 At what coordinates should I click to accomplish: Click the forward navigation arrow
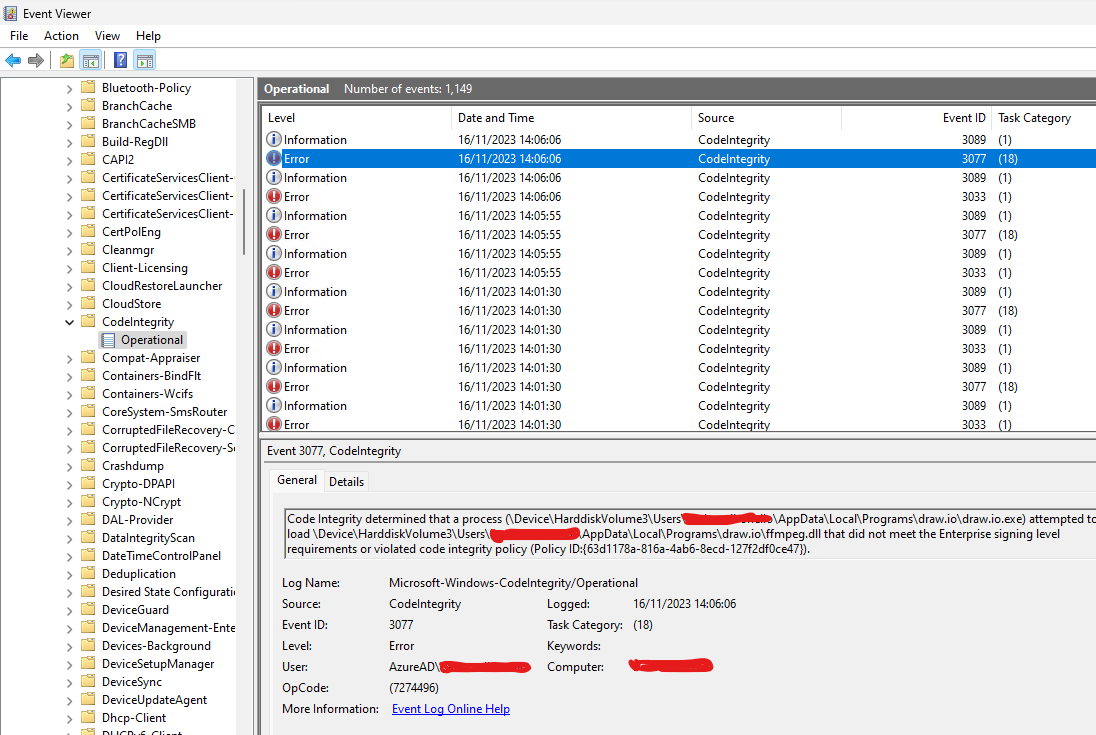click(34, 59)
